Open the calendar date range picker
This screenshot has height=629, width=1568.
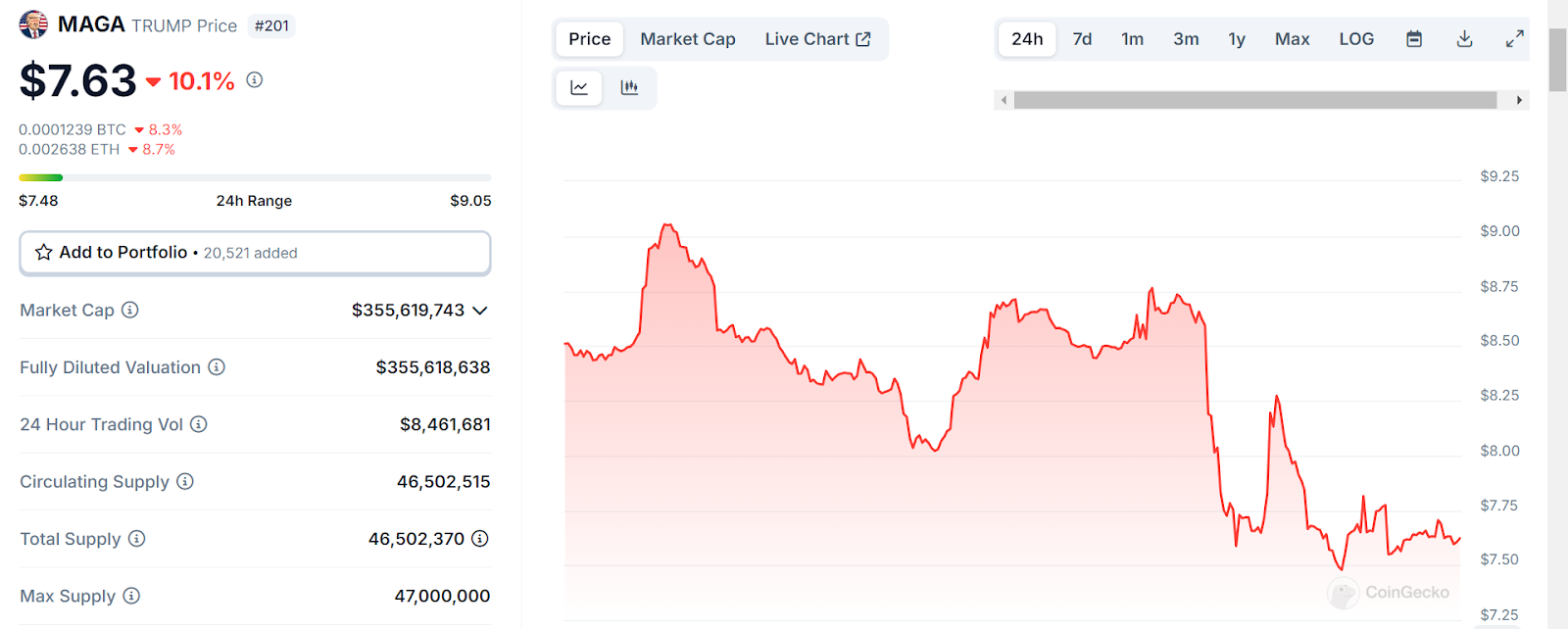tap(1414, 39)
